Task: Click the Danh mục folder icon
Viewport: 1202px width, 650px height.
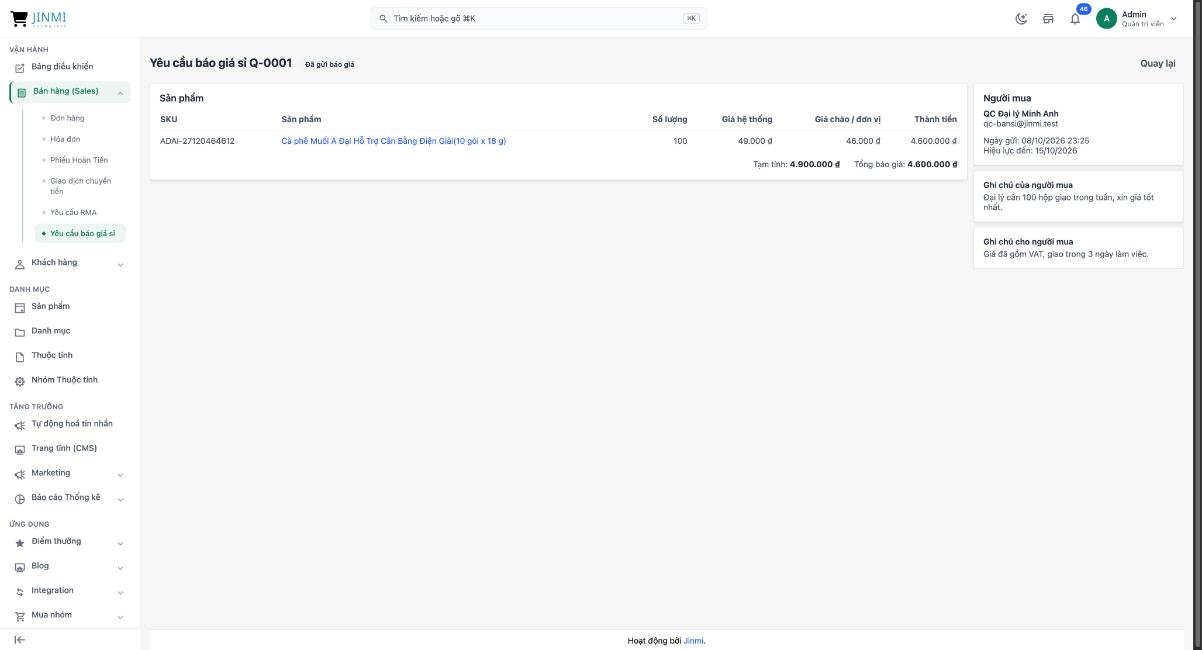Action: click(20, 332)
